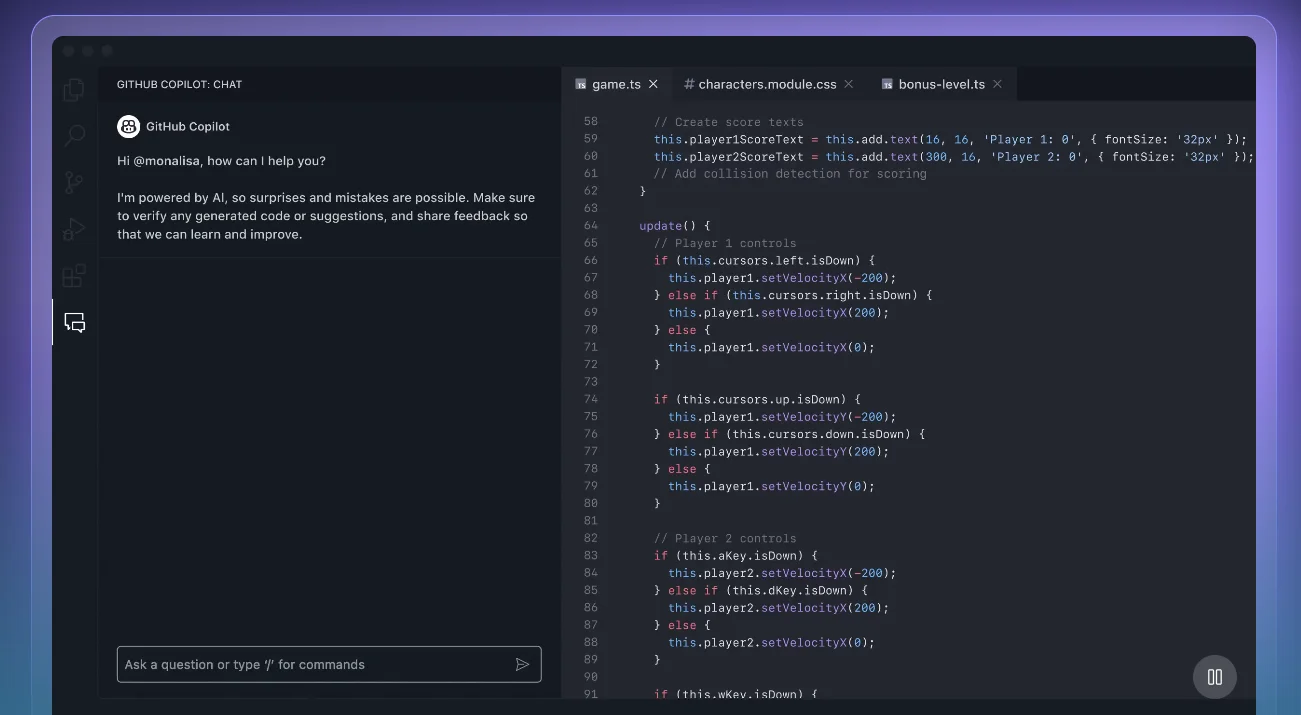Open the Search view icon
Image resolution: width=1301 pixels, height=715 pixels.
(74, 136)
